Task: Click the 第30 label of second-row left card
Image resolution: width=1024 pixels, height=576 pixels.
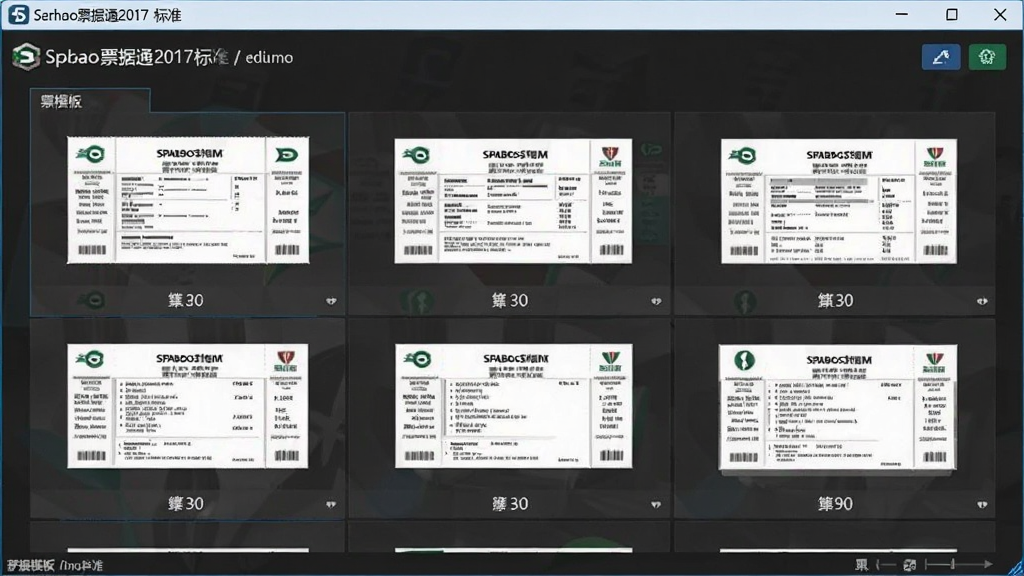Action: [x=185, y=504]
